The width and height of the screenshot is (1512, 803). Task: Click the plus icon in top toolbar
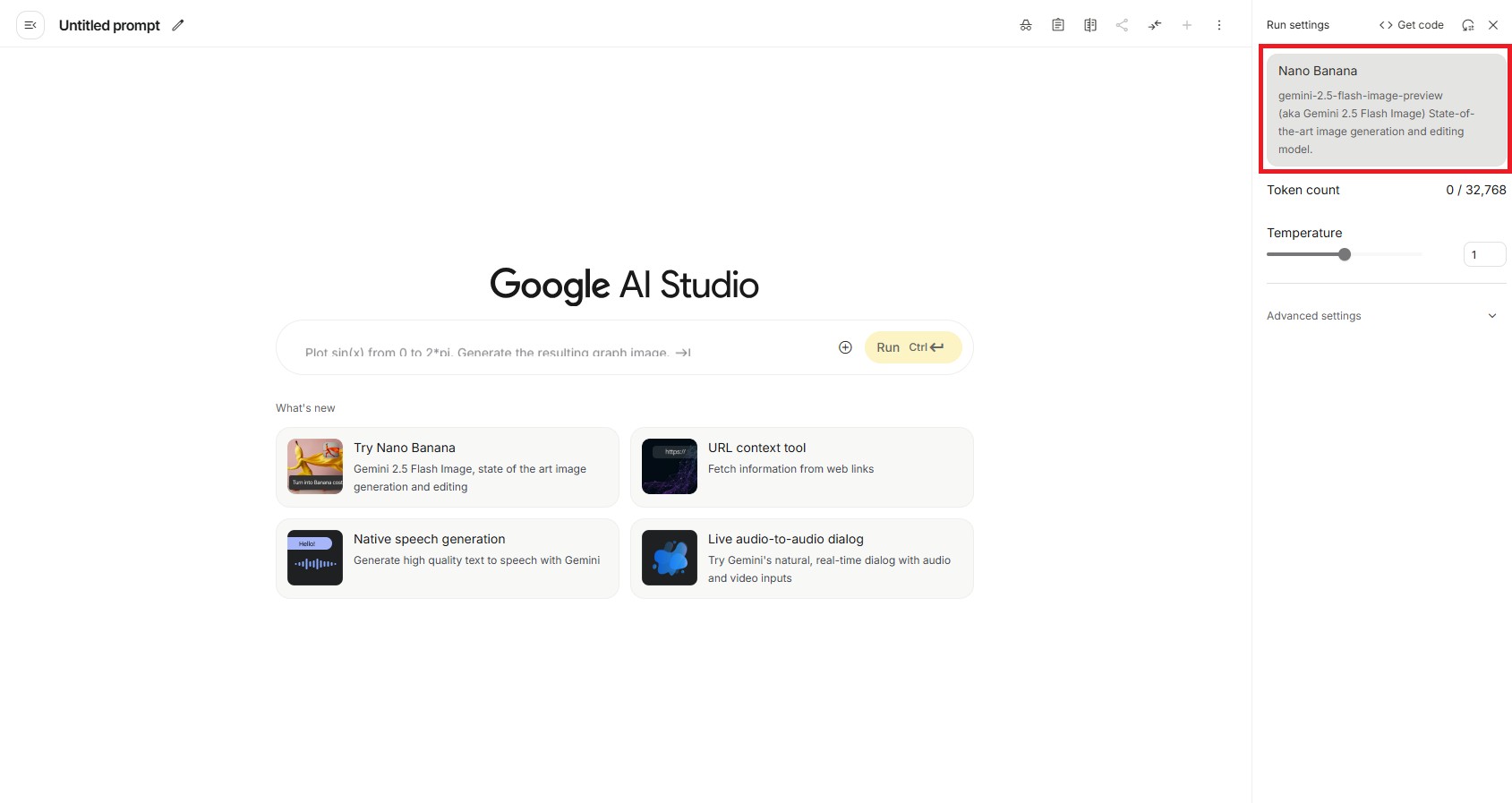[1187, 25]
